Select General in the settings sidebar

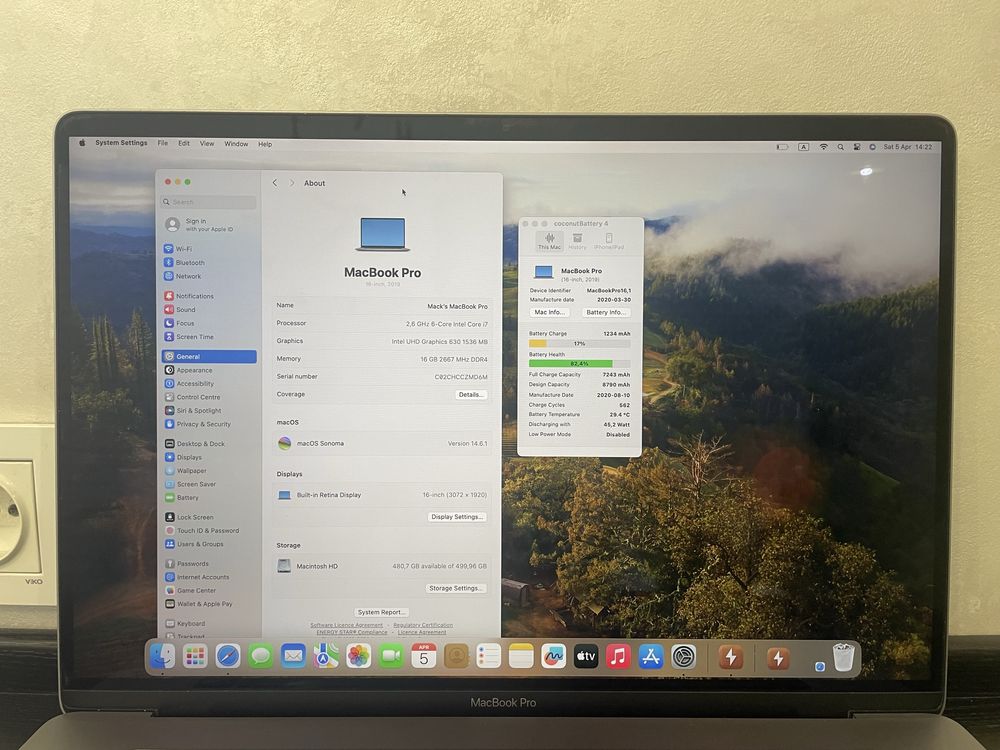[x=209, y=357]
